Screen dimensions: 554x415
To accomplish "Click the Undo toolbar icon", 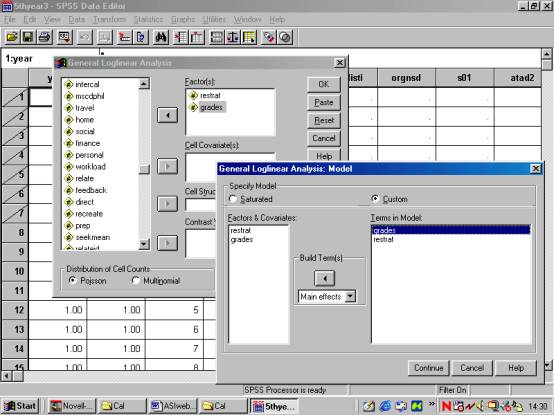I will pos(85,37).
